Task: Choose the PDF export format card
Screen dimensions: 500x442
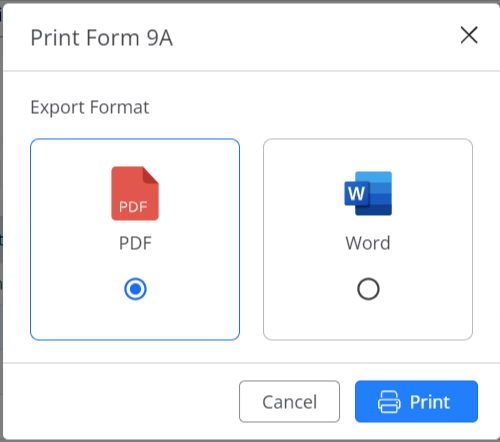Action: coord(135,239)
